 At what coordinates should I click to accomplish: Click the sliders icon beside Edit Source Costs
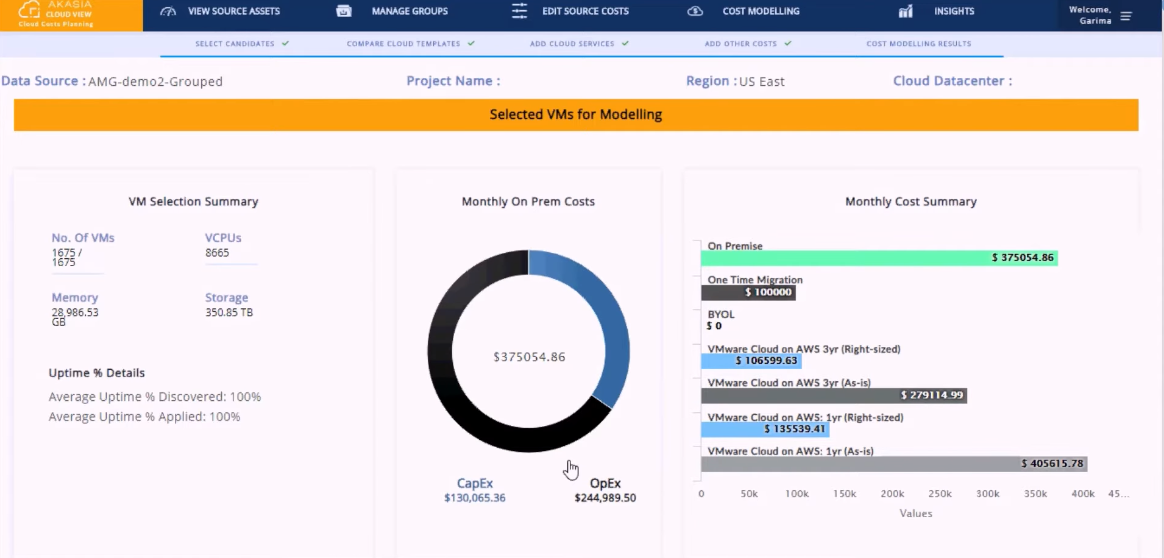pyautogui.click(x=519, y=12)
